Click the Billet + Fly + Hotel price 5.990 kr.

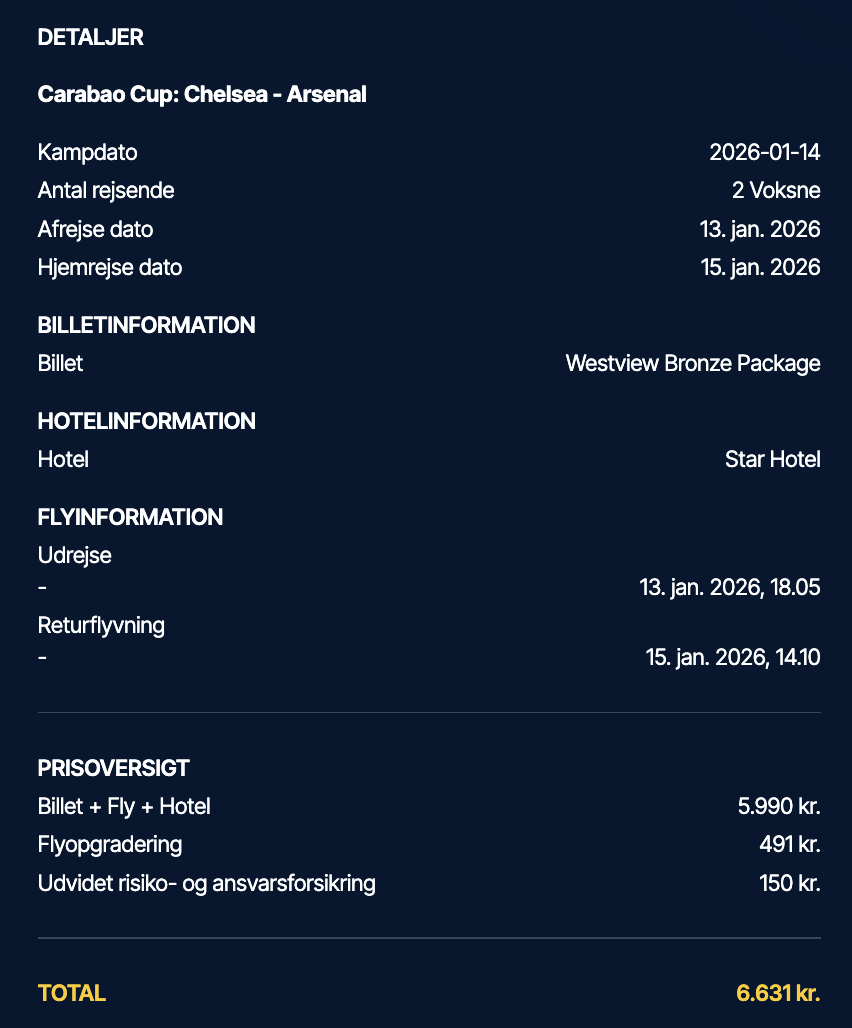tap(779, 806)
